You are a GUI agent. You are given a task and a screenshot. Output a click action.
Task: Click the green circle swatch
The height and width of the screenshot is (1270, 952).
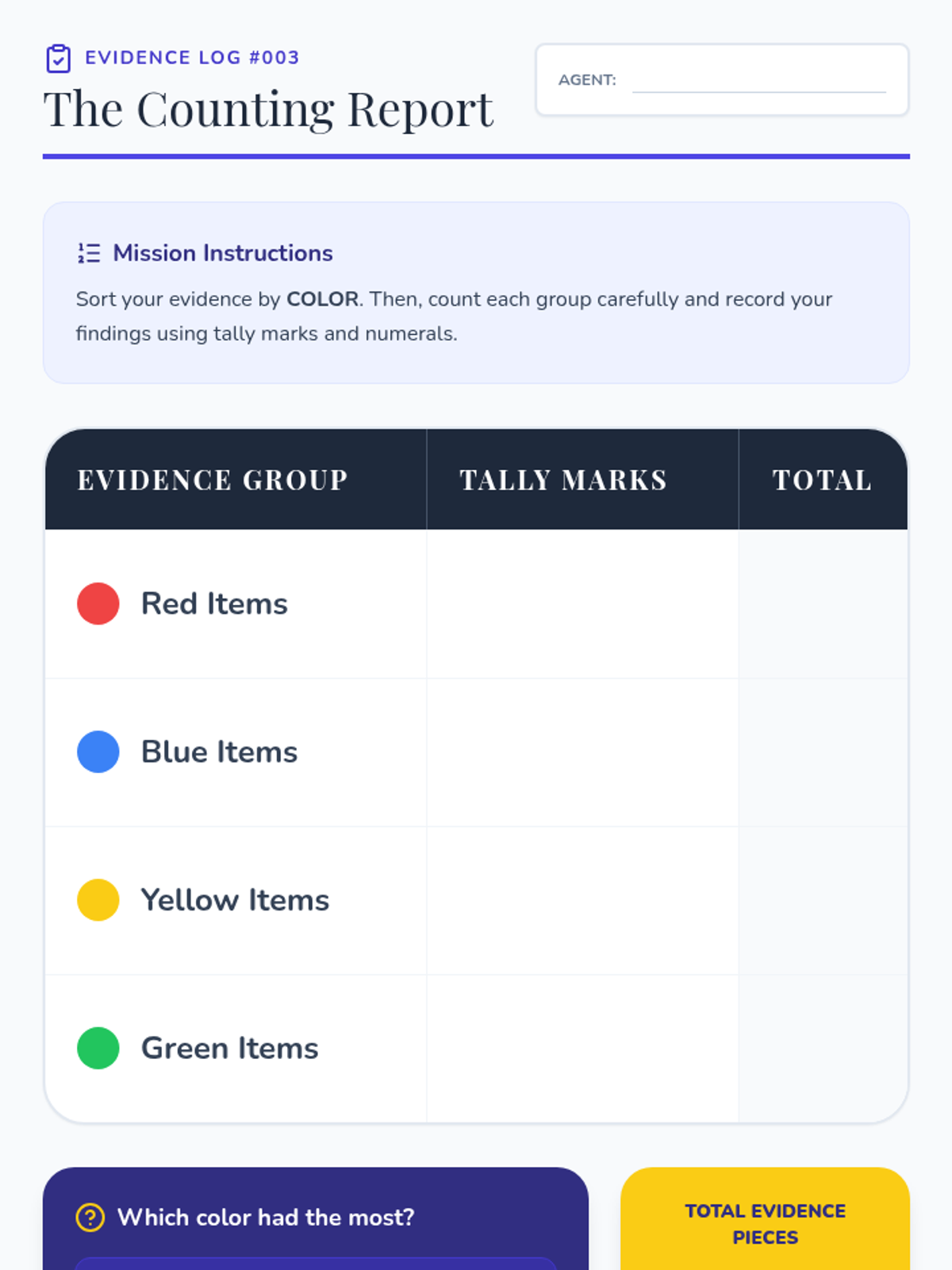coord(98,1048)
